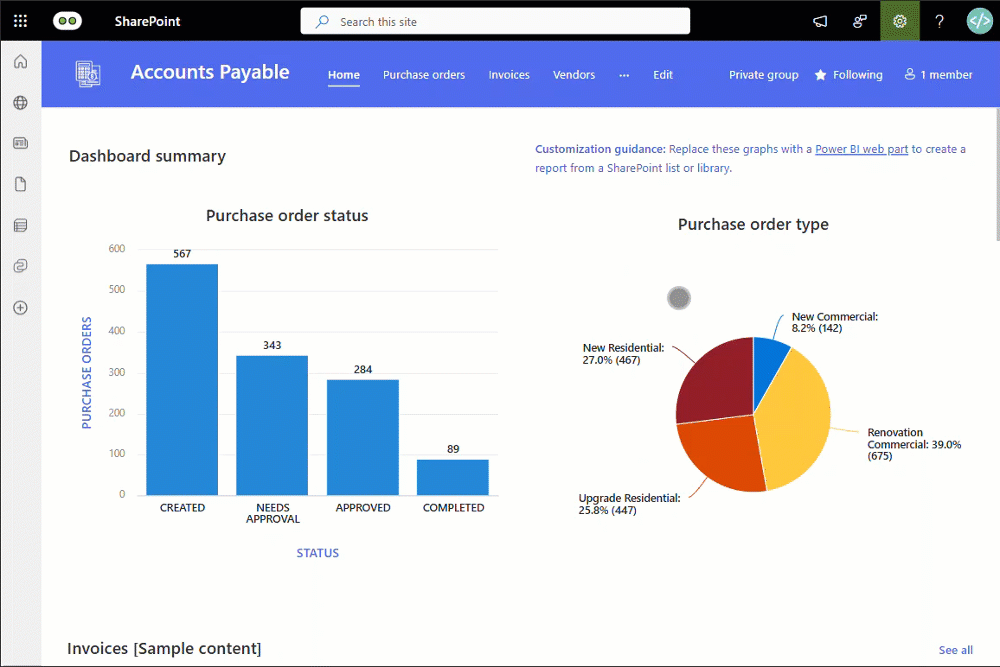Click the APPROVED bar in chart
Screen dimensions: 1000x667
pos(363,437)
